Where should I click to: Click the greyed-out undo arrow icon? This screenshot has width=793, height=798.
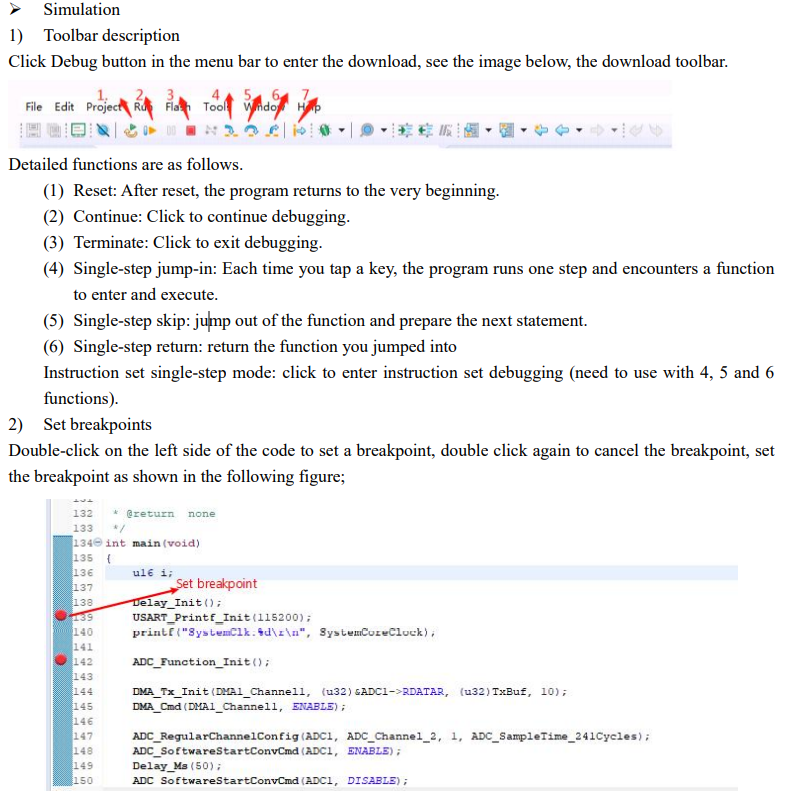point(636,131)
